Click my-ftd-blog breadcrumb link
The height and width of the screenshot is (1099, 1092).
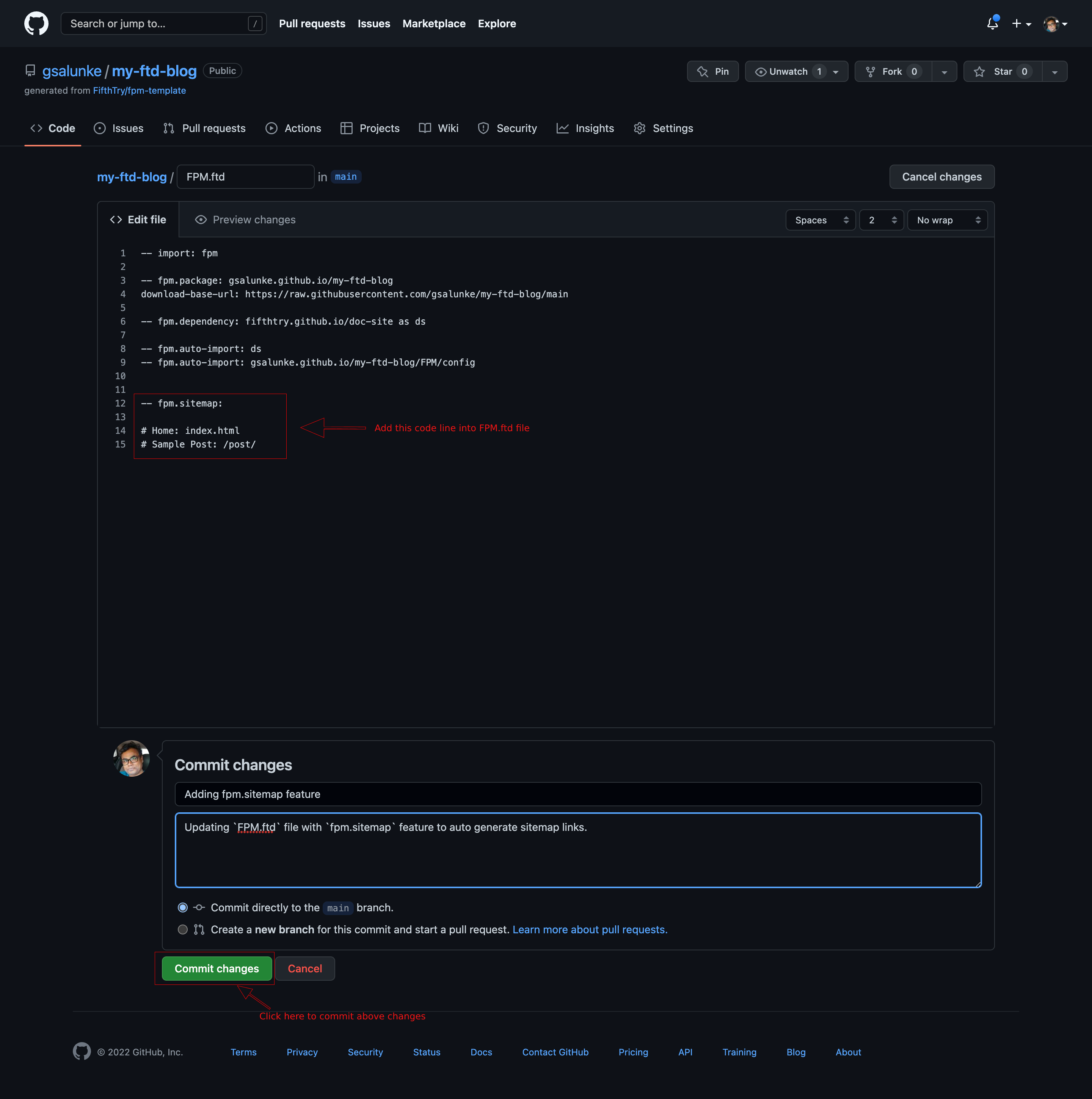[132, 177]
